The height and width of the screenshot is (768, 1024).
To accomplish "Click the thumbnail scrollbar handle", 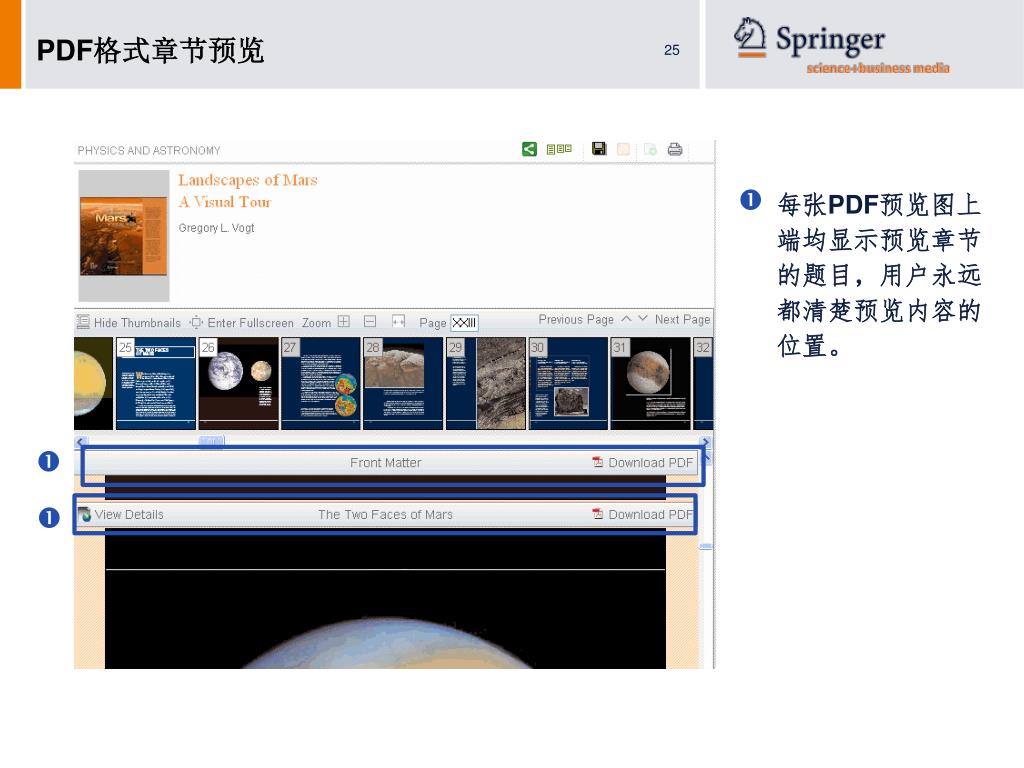I will [x=212, y=441].
